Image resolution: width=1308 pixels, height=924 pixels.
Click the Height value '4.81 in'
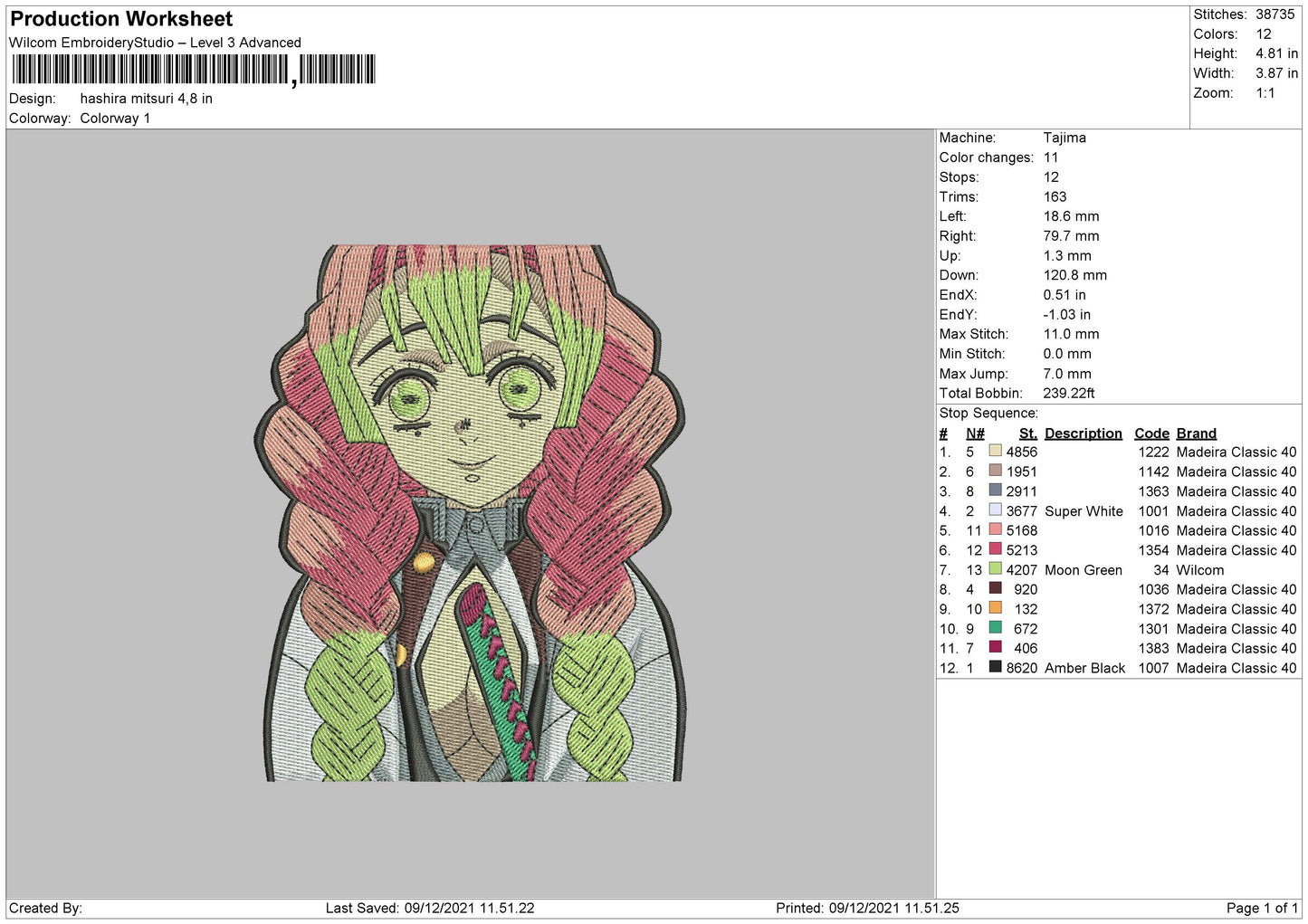point(1276,54)
